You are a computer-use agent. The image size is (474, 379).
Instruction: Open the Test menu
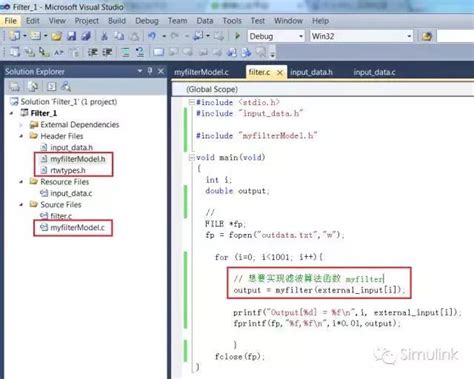[258, 21]
